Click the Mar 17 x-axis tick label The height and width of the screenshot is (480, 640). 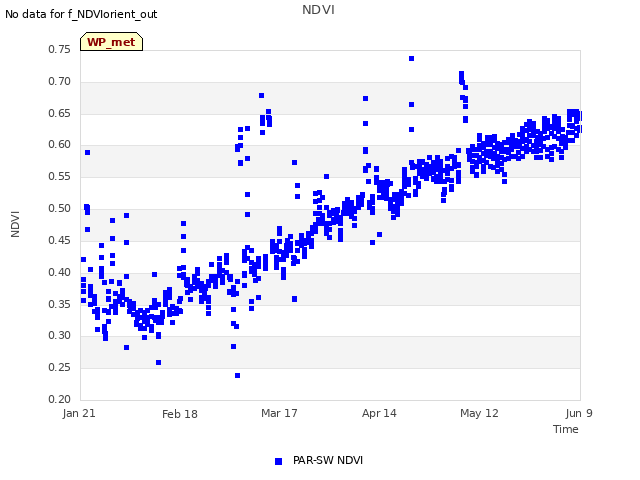[x=279, y=413]
